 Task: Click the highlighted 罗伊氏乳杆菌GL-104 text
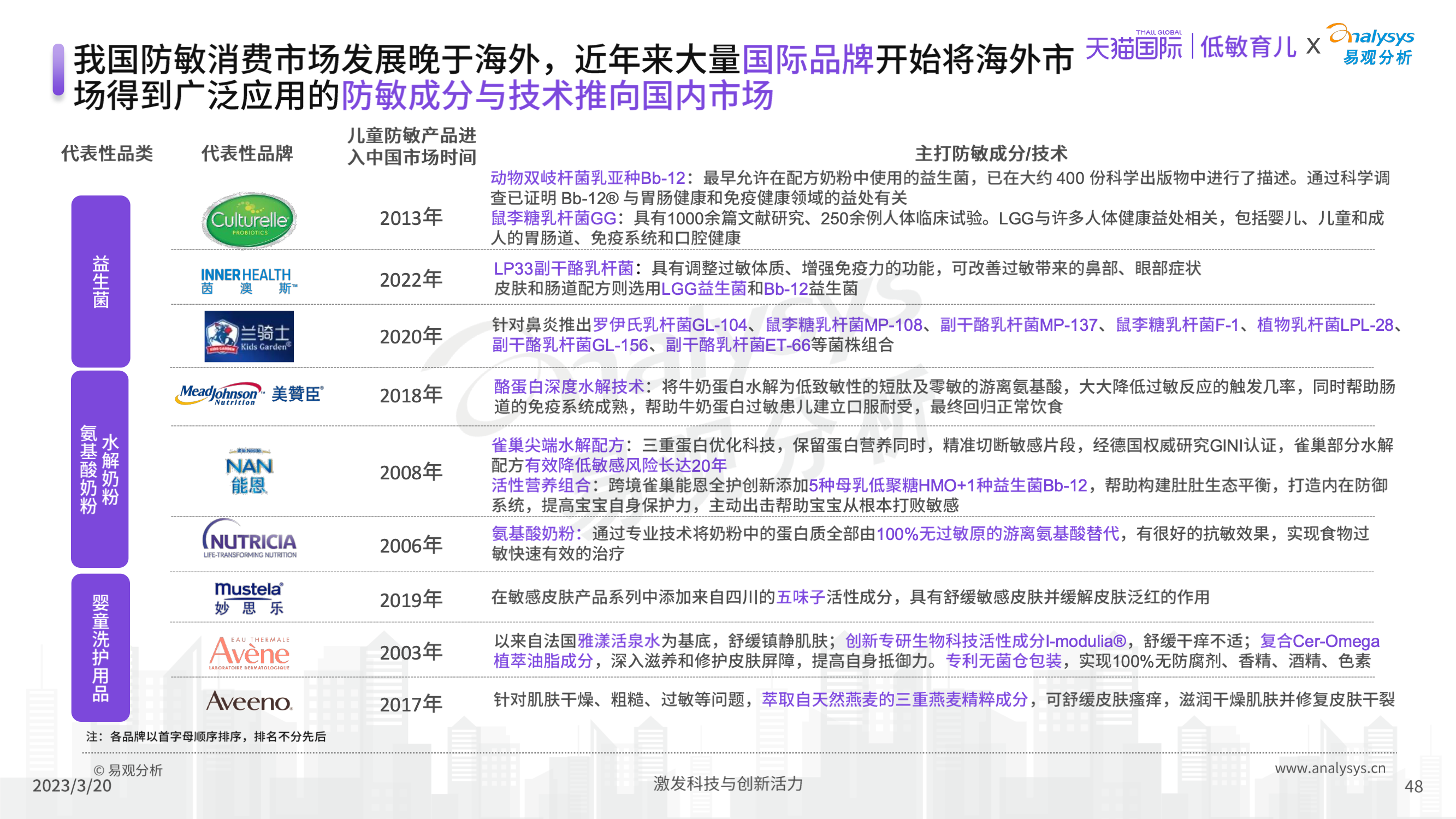point(670,325)
